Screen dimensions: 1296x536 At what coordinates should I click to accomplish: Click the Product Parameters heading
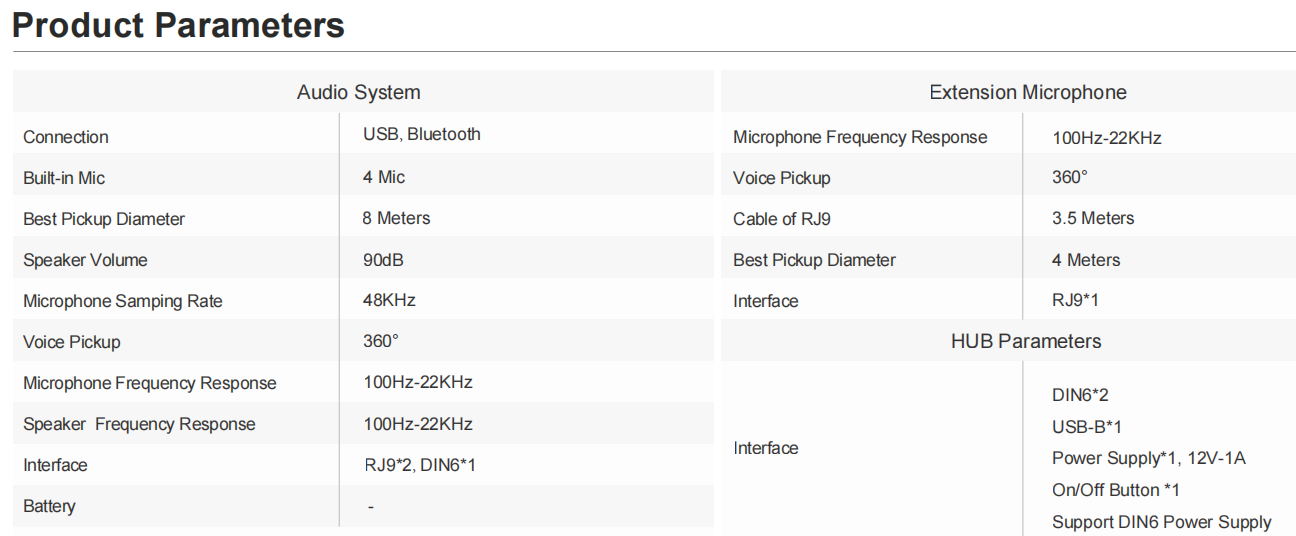(178, 25)
